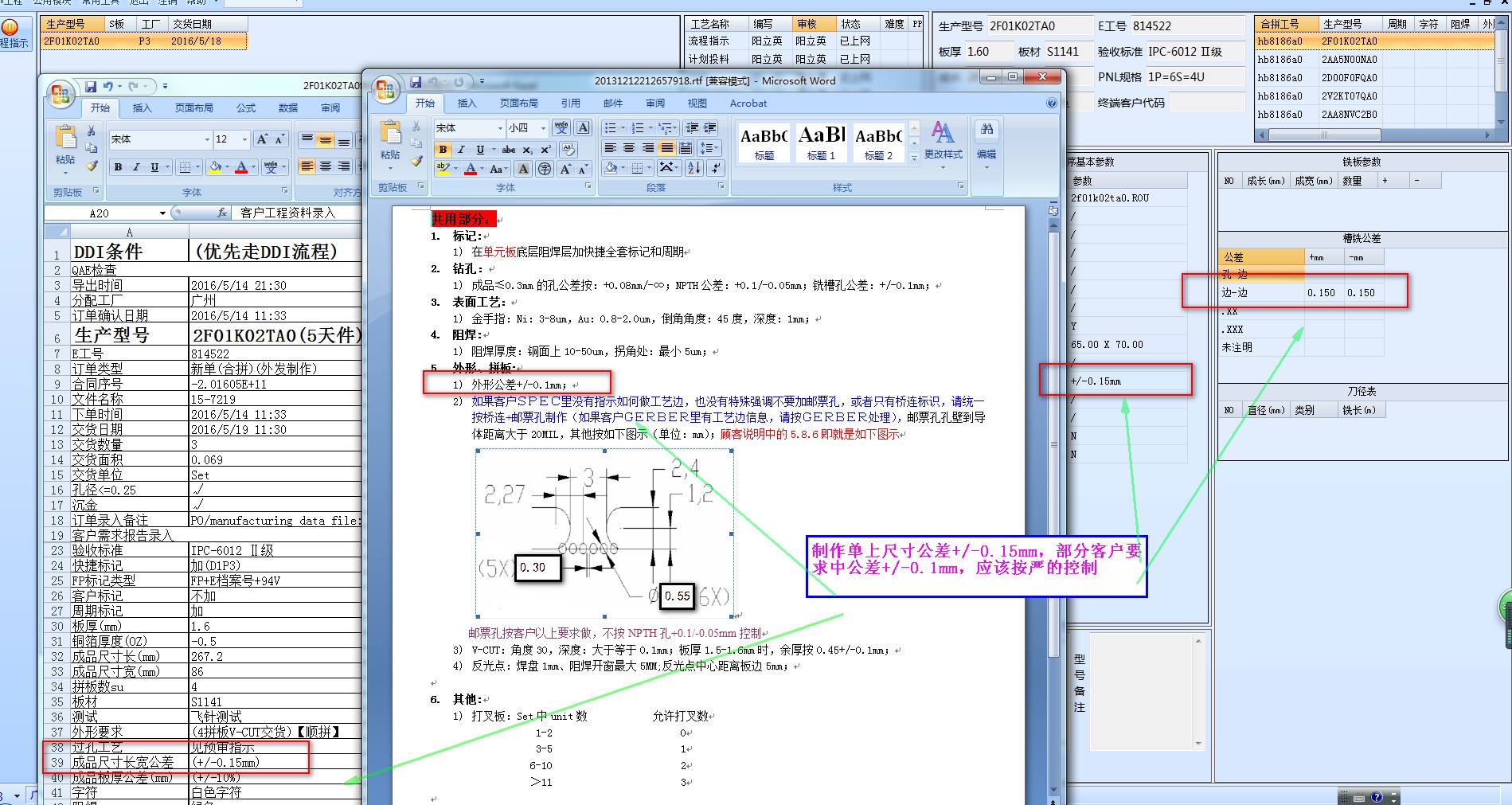Click the Word Office button orb
This screenshot has height=805, width=1512.
pyautogui.click(x=385, y=90)
